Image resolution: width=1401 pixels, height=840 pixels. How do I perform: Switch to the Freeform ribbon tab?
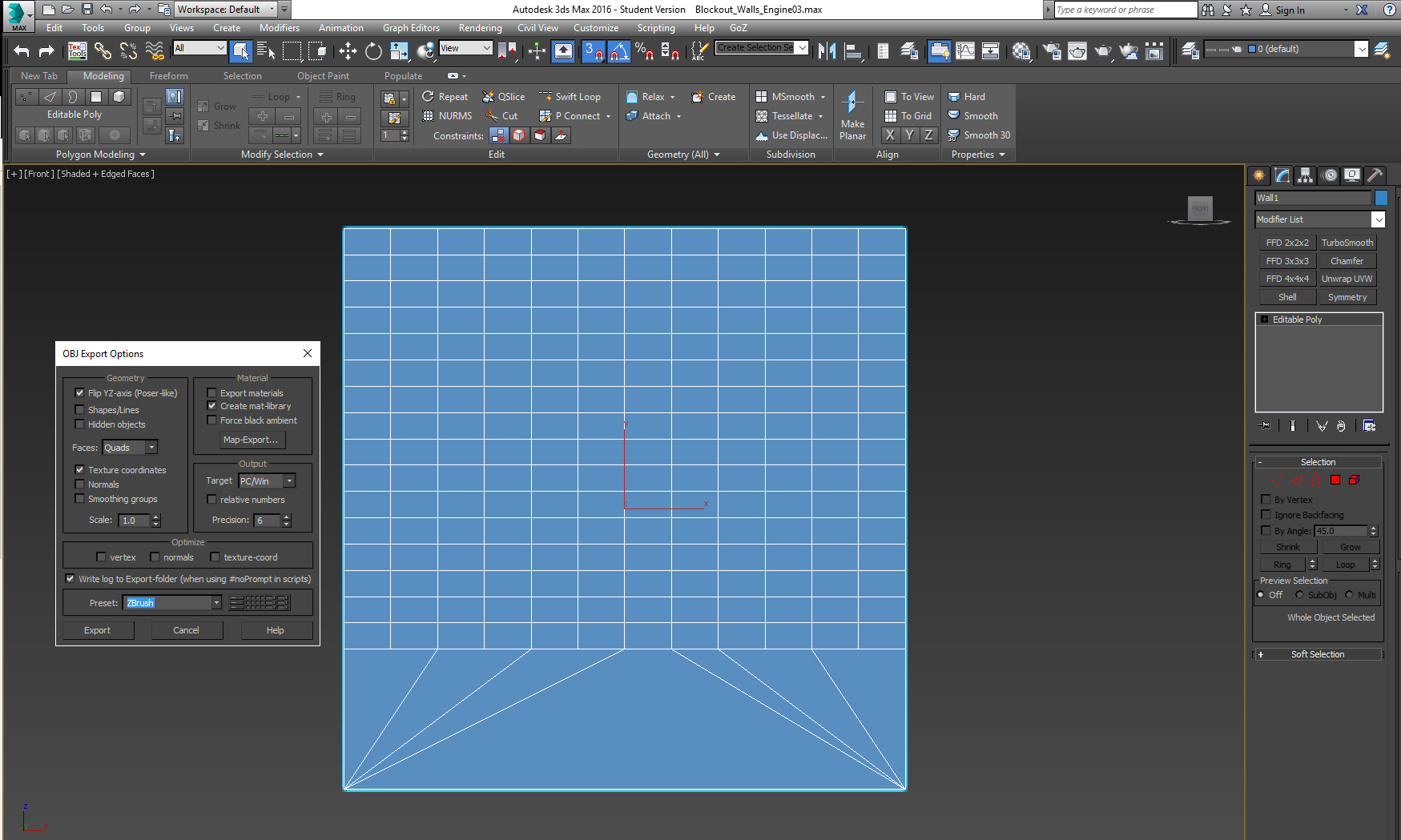point(169,76)
